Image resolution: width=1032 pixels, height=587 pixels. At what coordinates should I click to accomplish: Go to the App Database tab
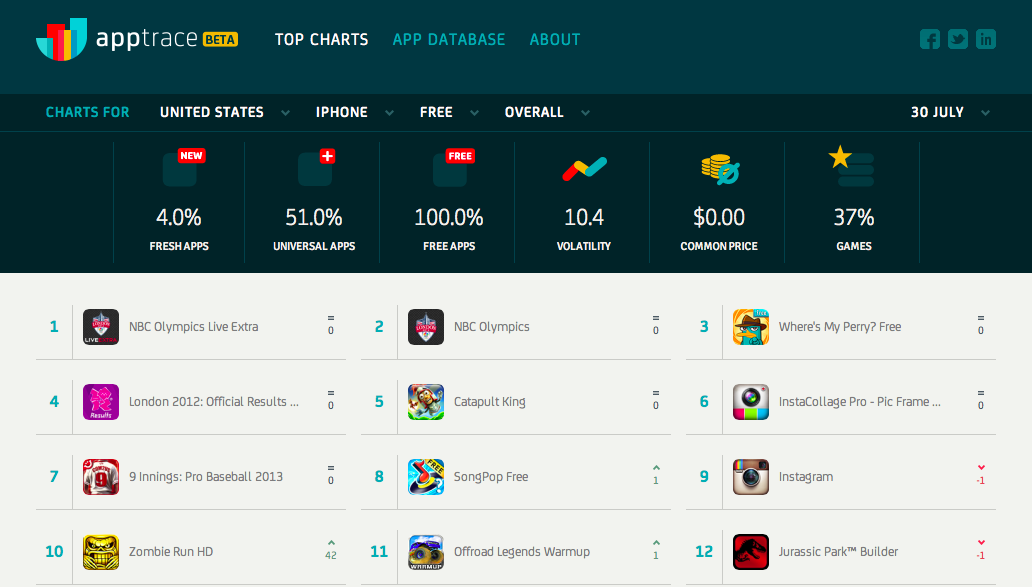(x=449, y=39)
